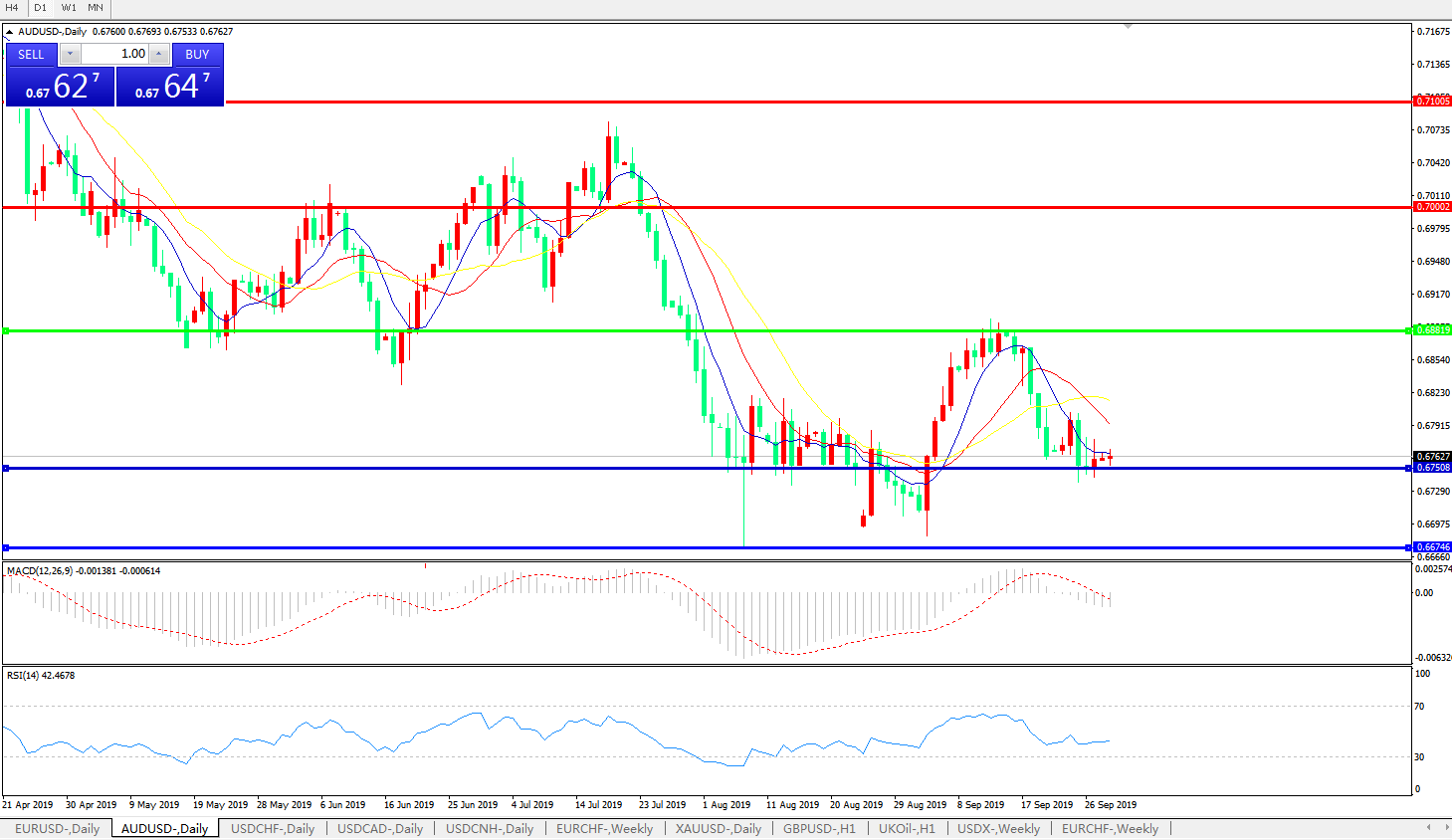Viewport: 1452px width, 840px height.
Task: Switch chart to H4 timeframe
Action: click(13, 8)
